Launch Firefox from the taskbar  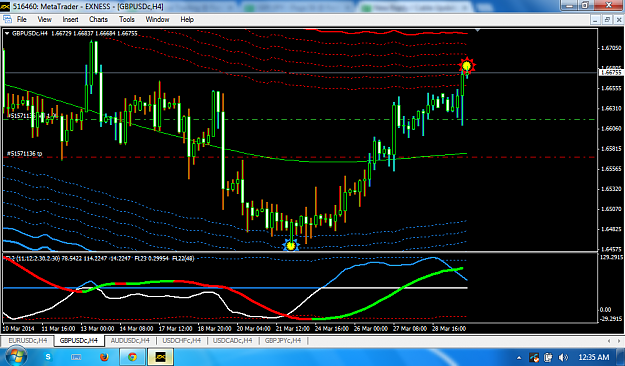(104, 357)
